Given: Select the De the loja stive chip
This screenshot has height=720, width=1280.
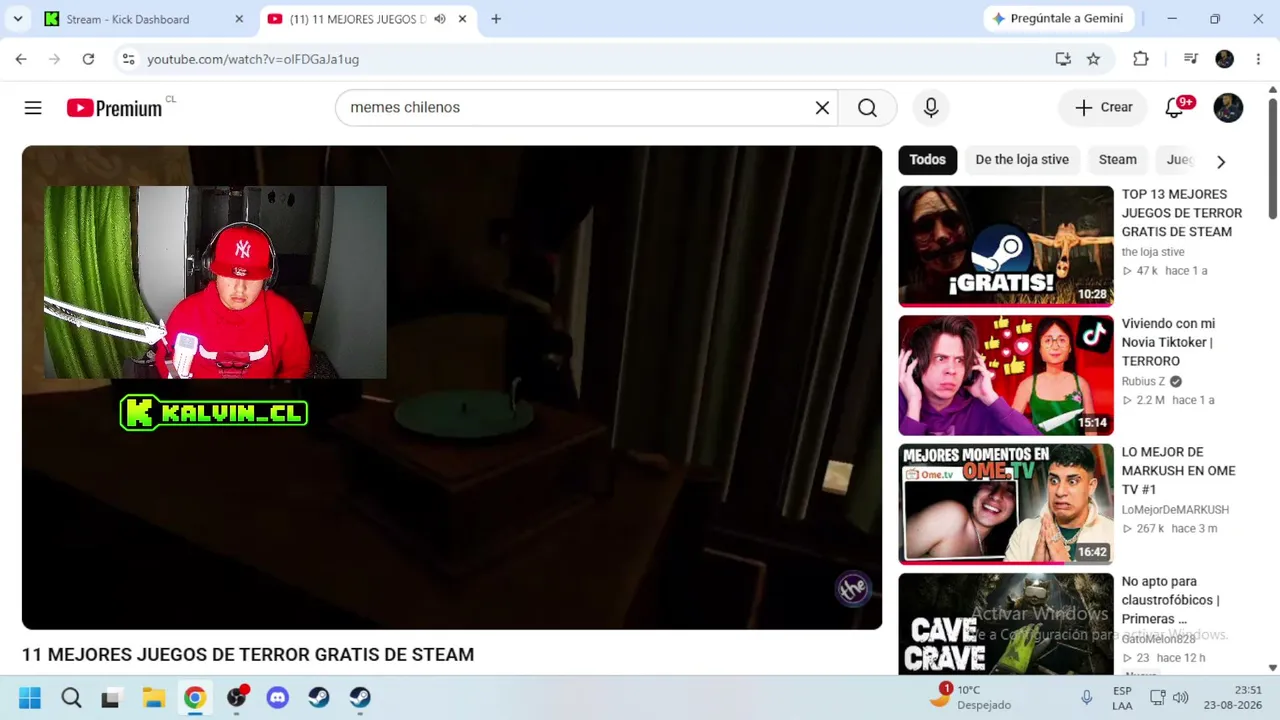Looking at the screenshot, I should [x=1022, y=160].
